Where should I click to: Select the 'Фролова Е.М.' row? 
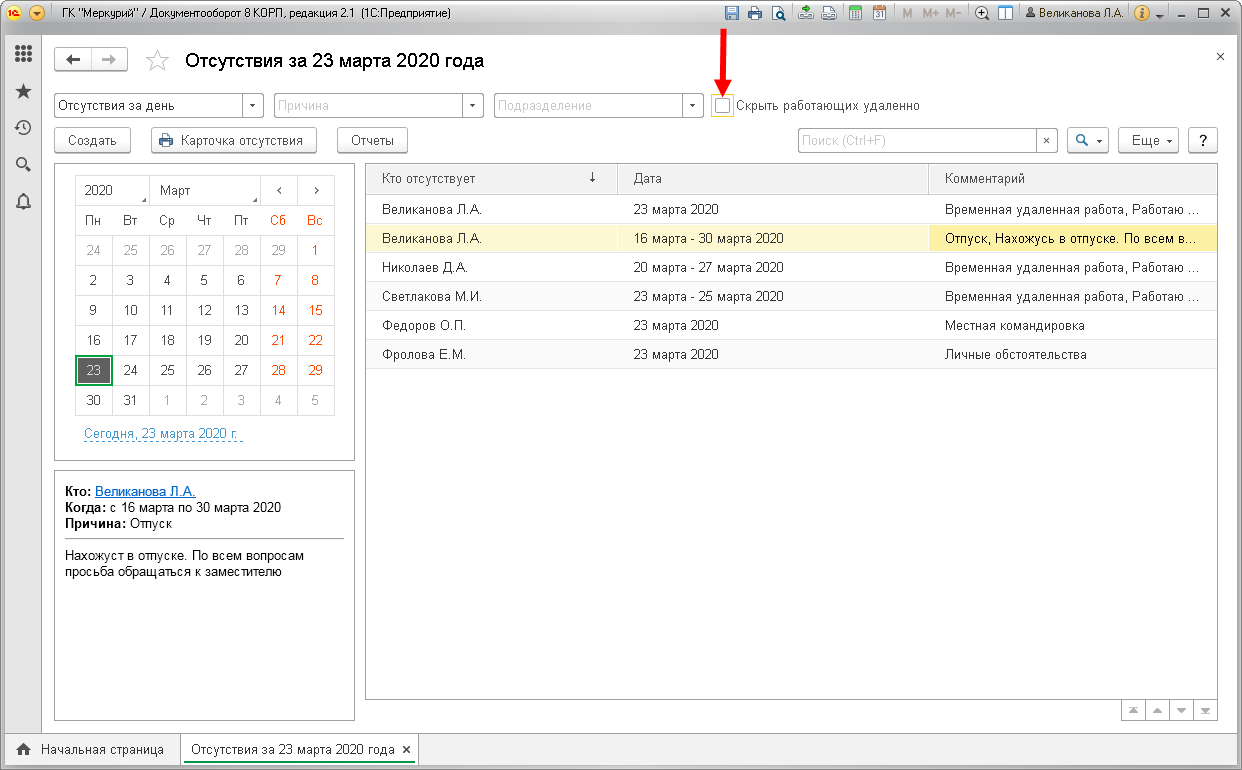coord(791,354)
